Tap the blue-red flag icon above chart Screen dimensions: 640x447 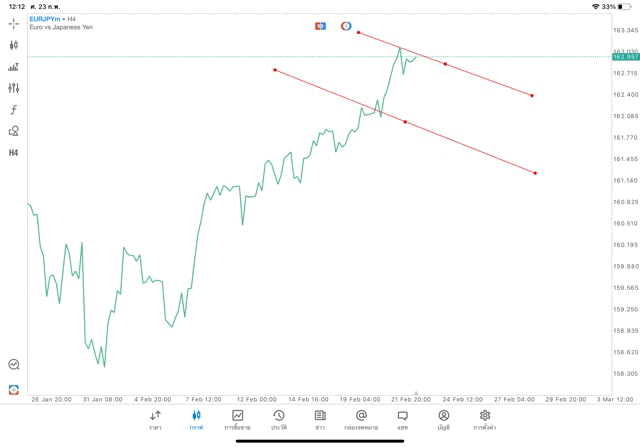321,26
